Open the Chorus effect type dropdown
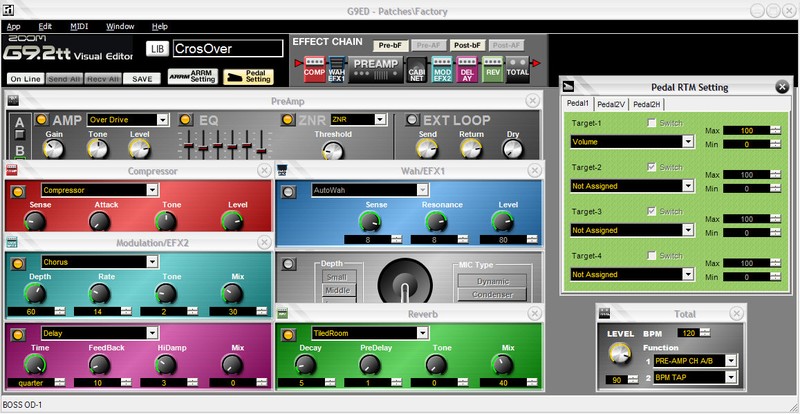The image size is (800, 414). [x=152, y=262]
